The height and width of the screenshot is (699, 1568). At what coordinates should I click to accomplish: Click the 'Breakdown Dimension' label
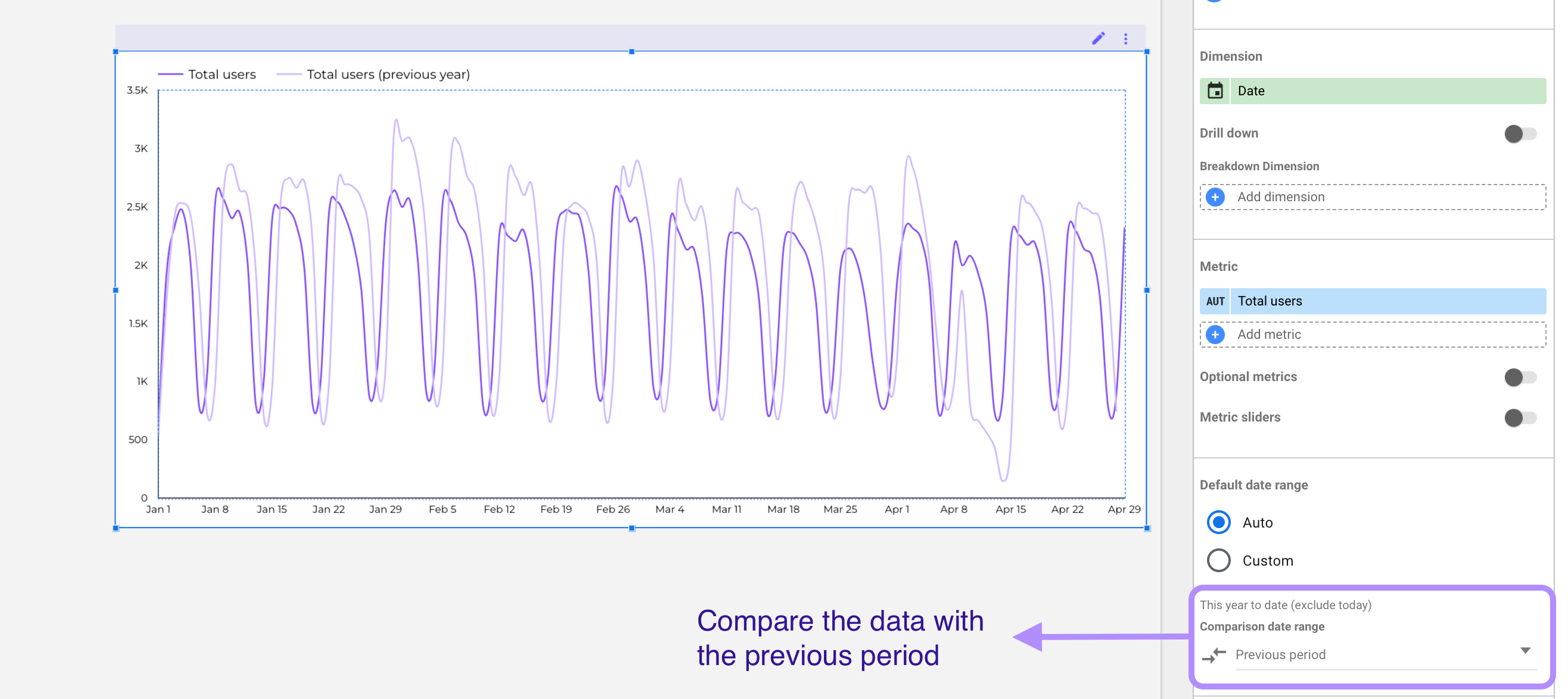tap(1259, 166)
